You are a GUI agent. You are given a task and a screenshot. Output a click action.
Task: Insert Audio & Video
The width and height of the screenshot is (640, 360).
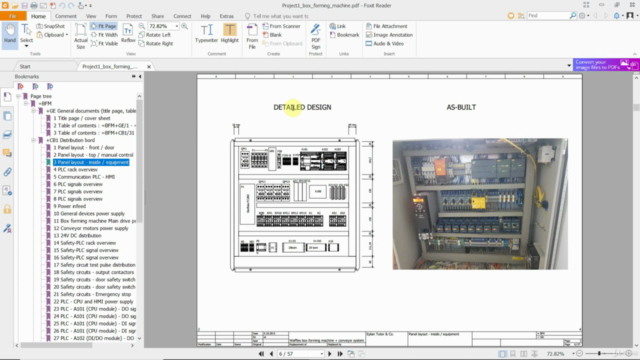(385, 43)
